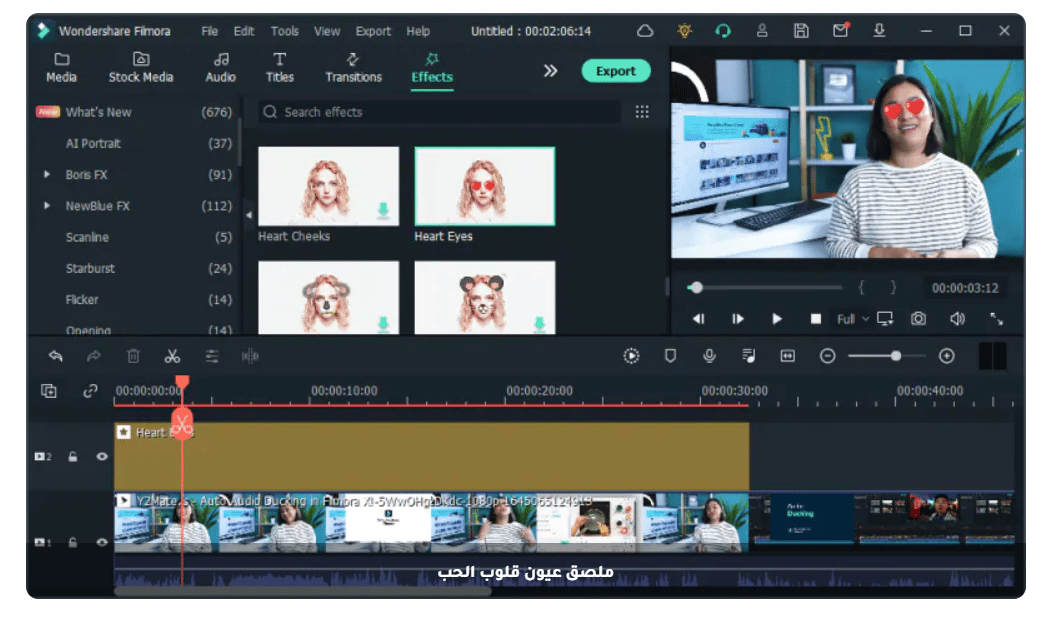The width and height of the screenshot is (1048, 627).
Task: Redo the last action
Action: [x=94, y=356]
